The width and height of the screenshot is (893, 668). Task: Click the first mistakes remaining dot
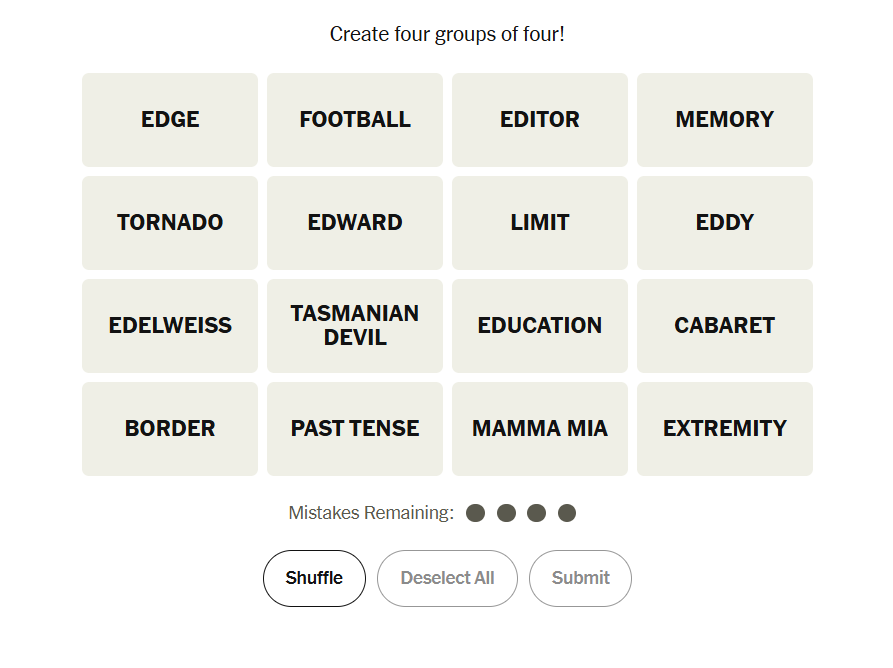coord(476,513)
